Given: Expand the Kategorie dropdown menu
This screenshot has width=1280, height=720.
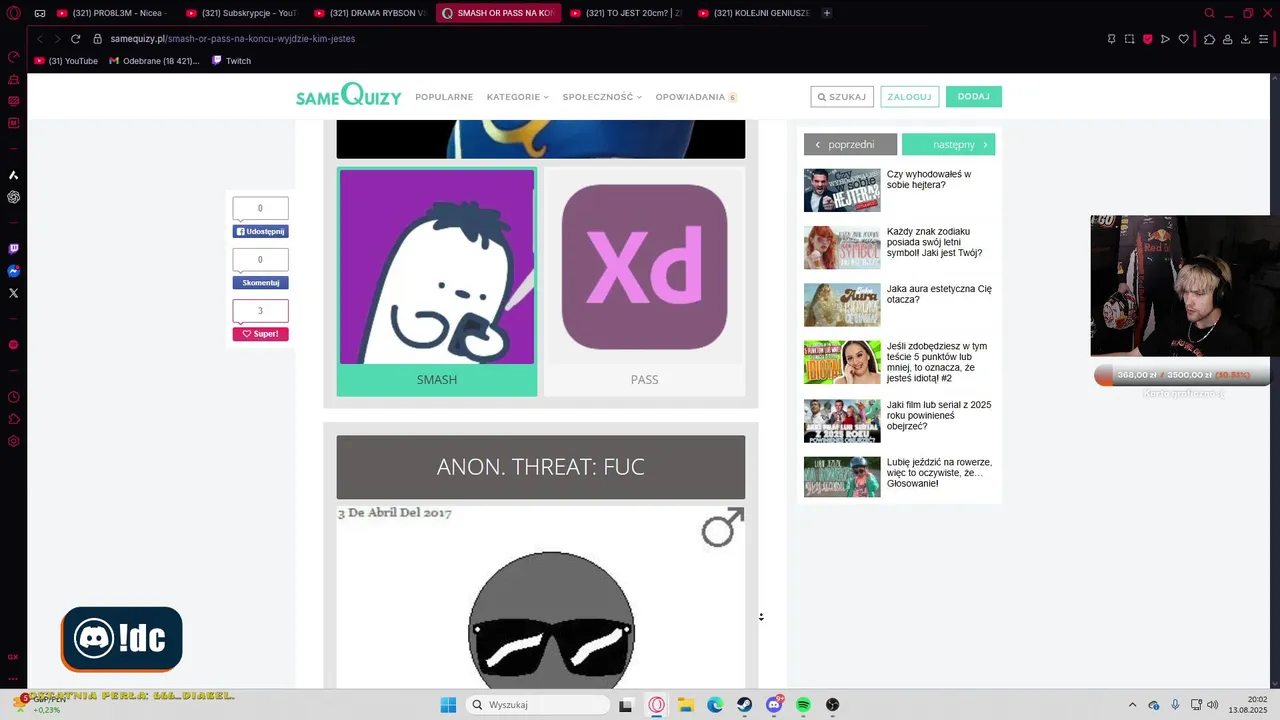Looking at the screenshot, I should pos(517,97).
